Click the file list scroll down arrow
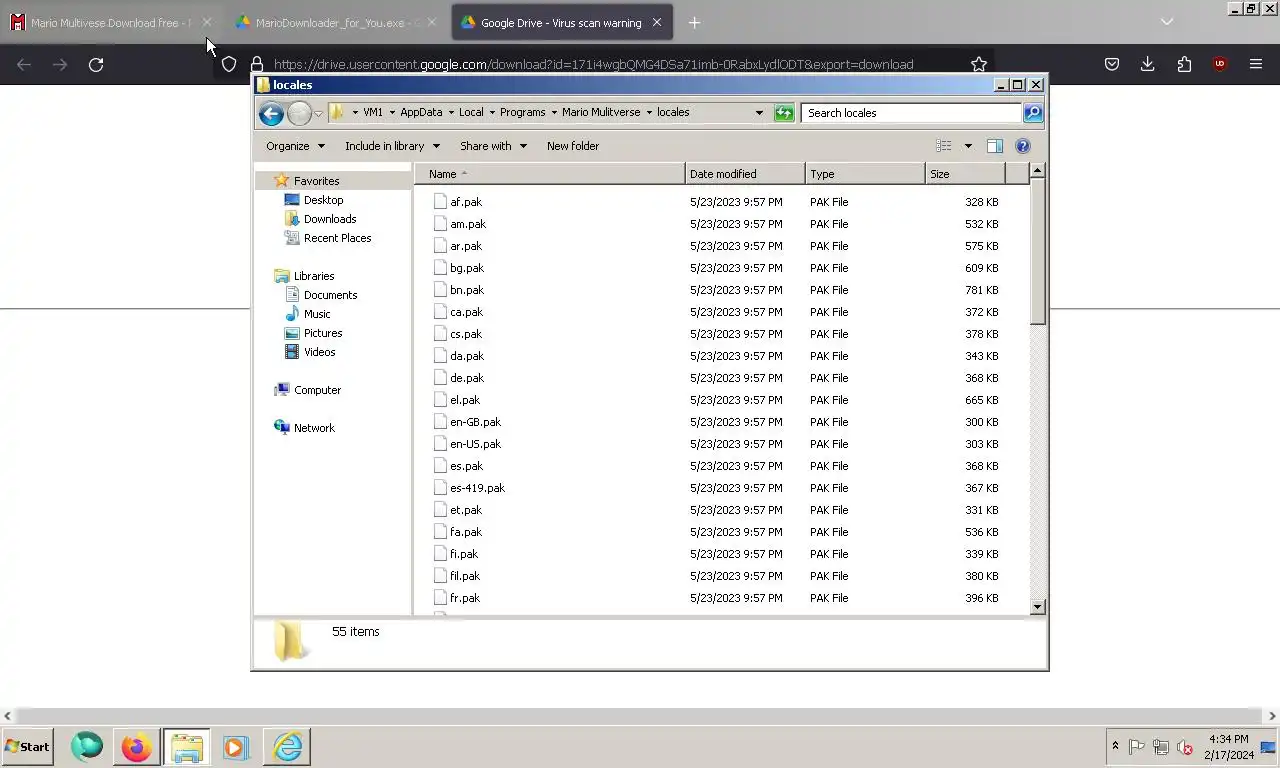1280x768 pixels. pyautogui.click(x=1037, y=606)
